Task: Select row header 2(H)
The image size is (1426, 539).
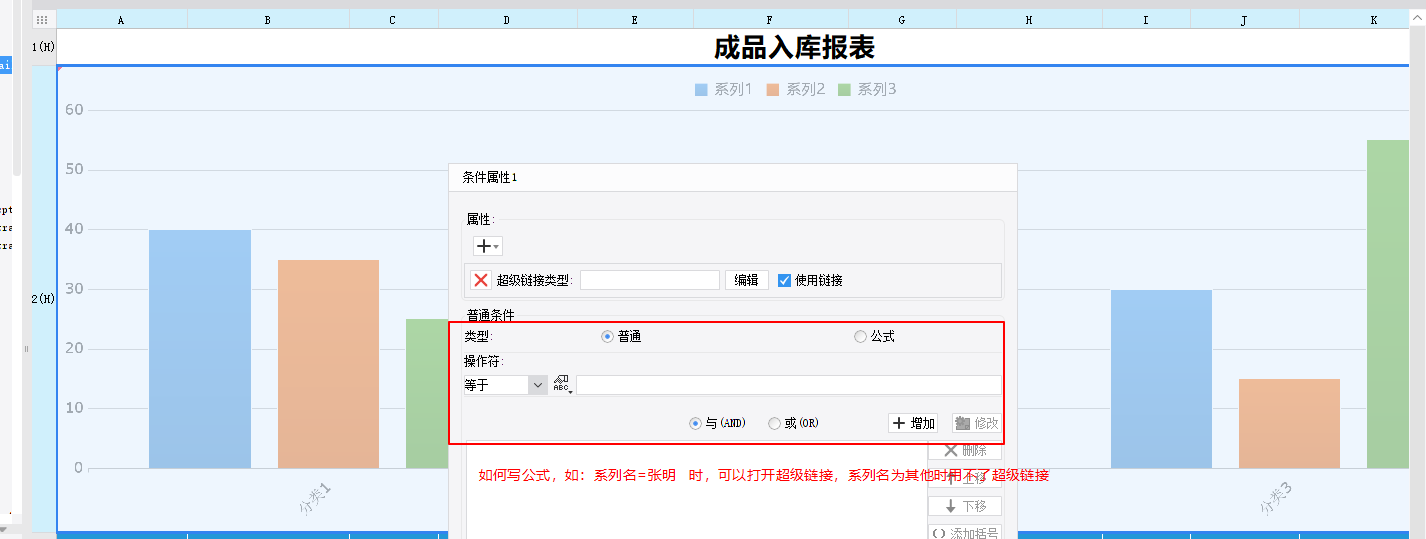Action: (x=44, y=299)
